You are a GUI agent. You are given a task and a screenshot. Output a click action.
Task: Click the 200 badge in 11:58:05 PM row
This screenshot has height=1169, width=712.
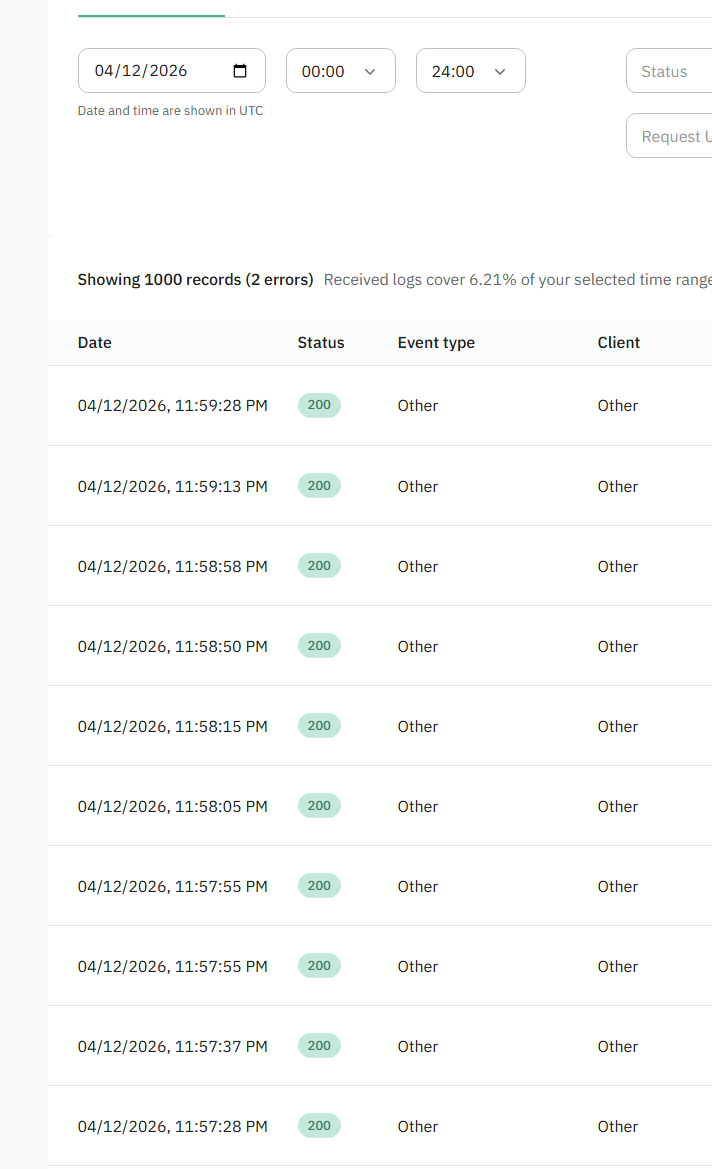click(319, 805)
